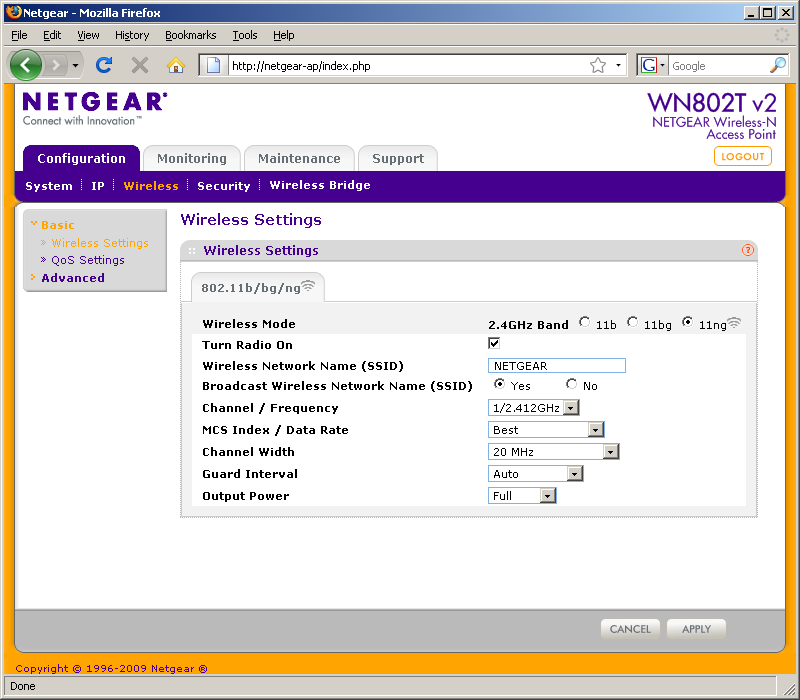Open the address bar history dropdown
This screenshot has height=700, width=800.
[618, 65]
